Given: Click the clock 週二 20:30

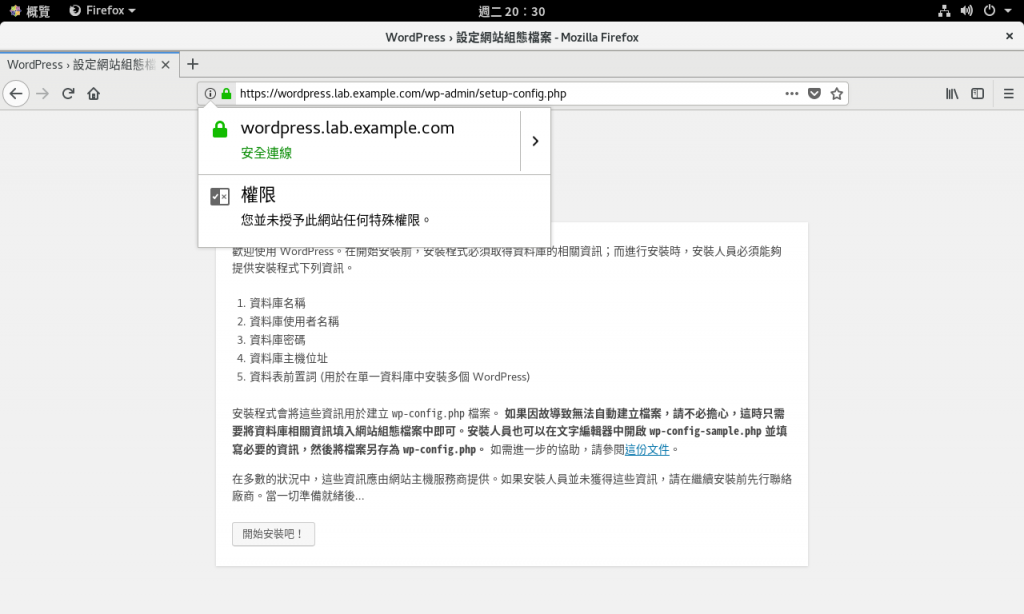Looking at the screenshot, I should click(511, 11).
